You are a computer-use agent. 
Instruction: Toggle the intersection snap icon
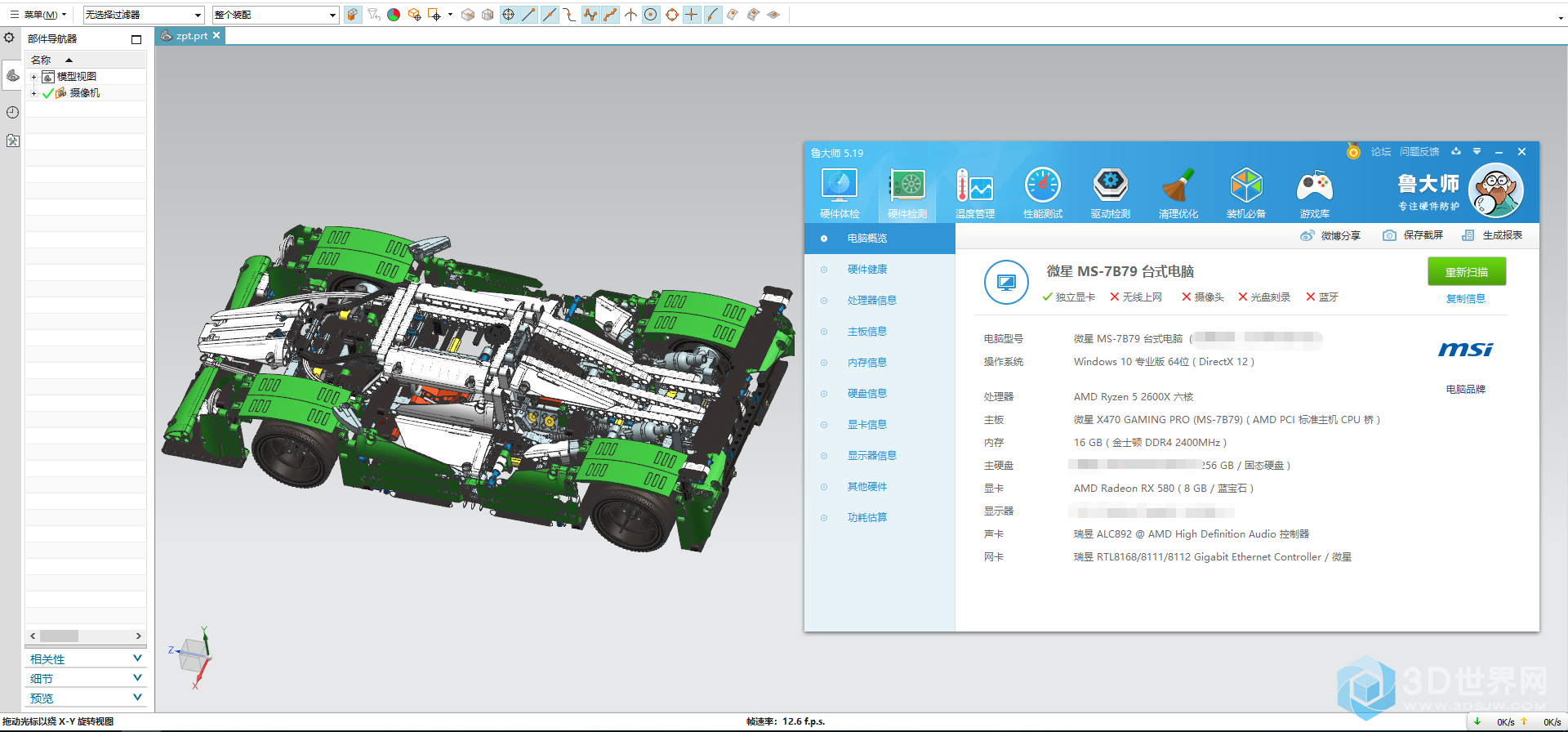coord(630,15)
